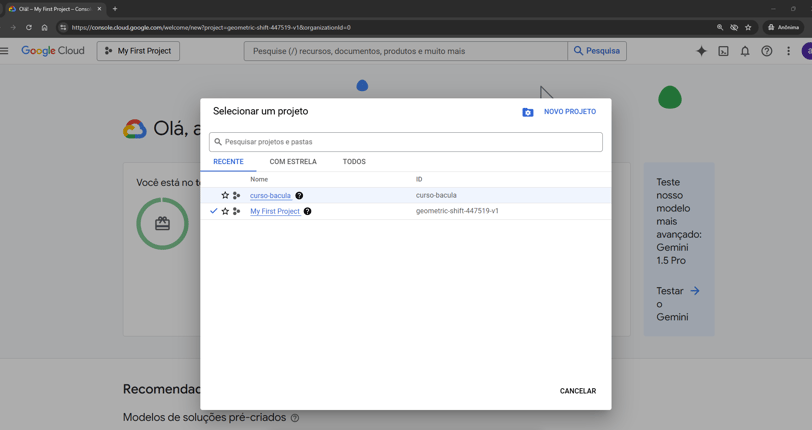
Task: Click the project type icon beside curso-bacula
Action: 236,195
